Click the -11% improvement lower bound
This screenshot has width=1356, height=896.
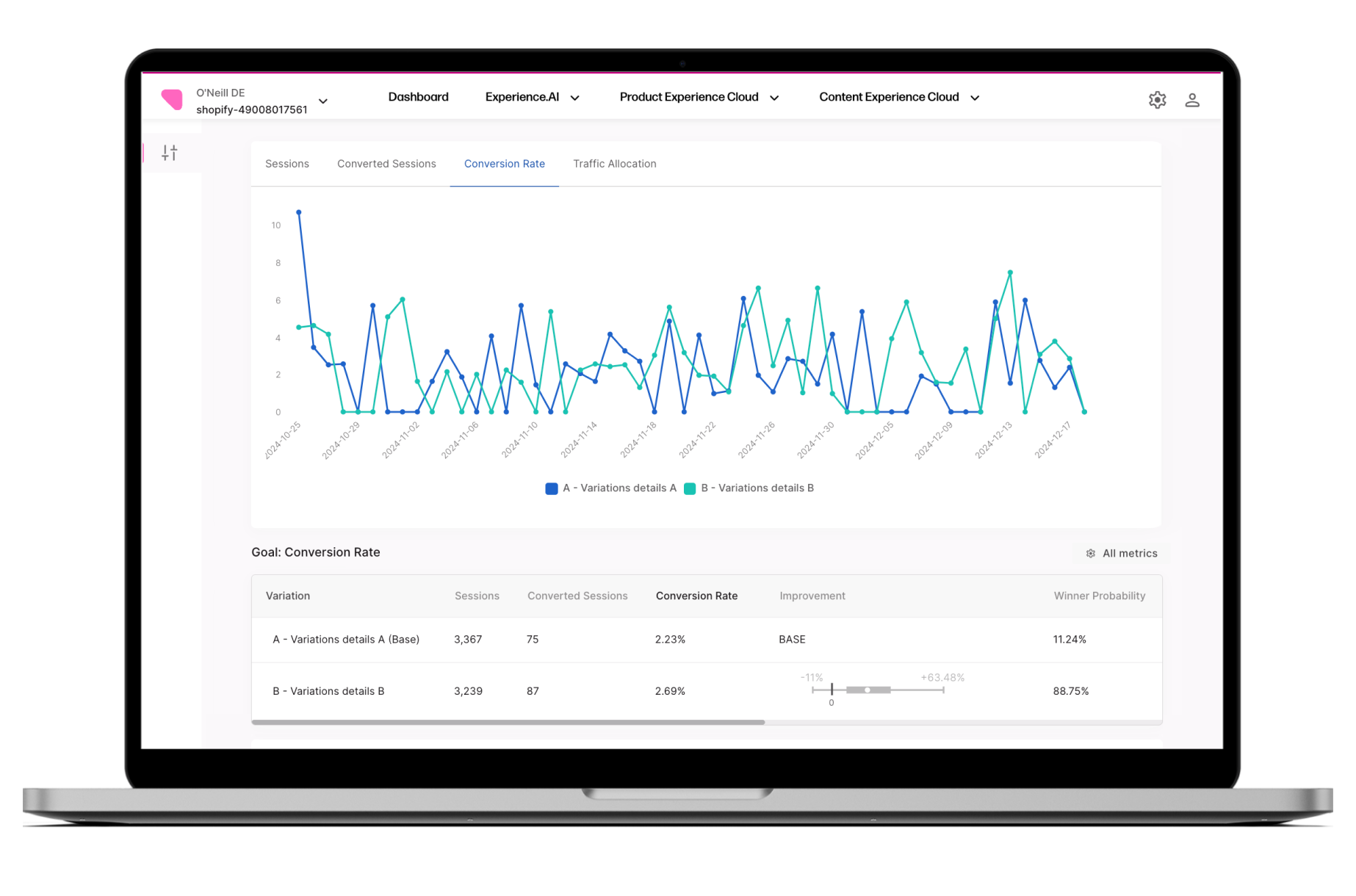812,677
